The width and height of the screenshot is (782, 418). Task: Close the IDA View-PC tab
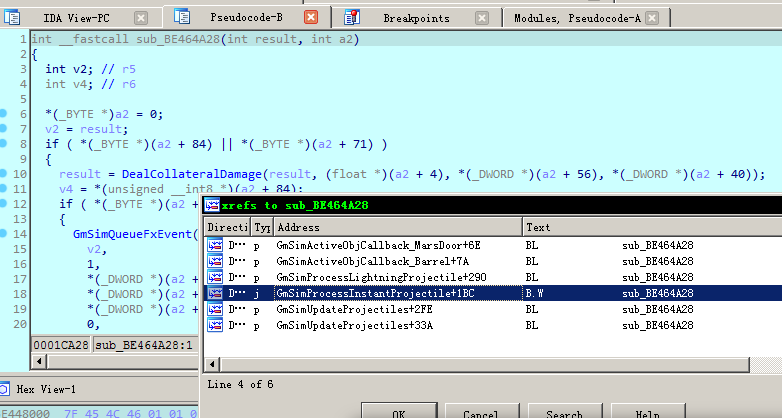point(141,18)
